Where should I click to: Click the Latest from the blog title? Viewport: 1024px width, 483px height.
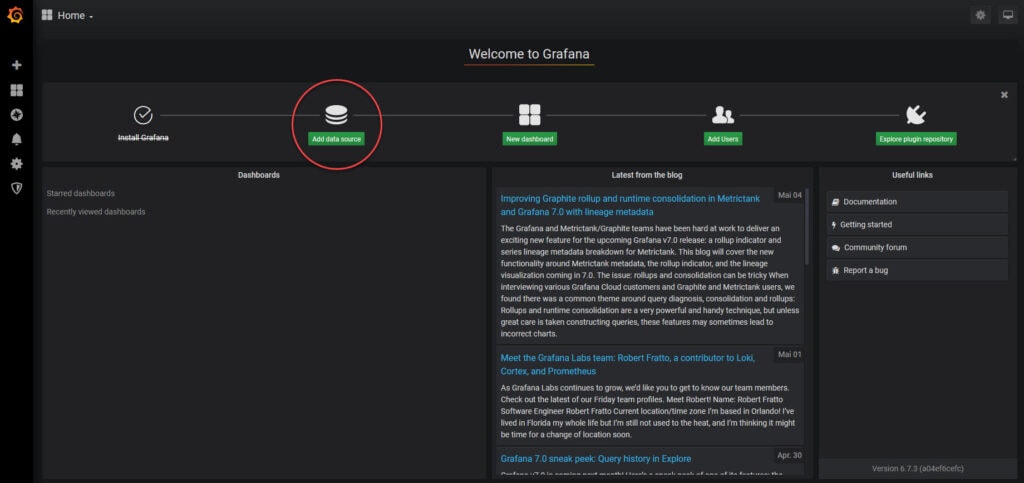647,175
